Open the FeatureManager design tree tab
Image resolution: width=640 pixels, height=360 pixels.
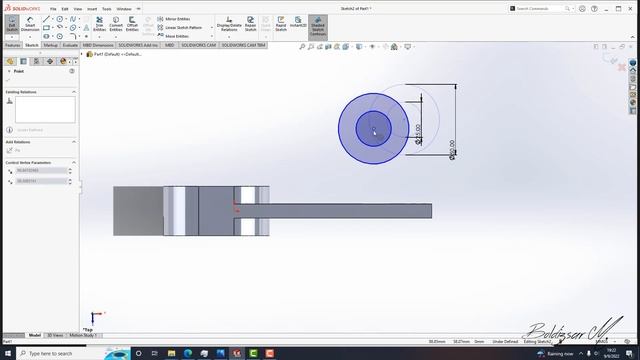click(x=10, y=61)
